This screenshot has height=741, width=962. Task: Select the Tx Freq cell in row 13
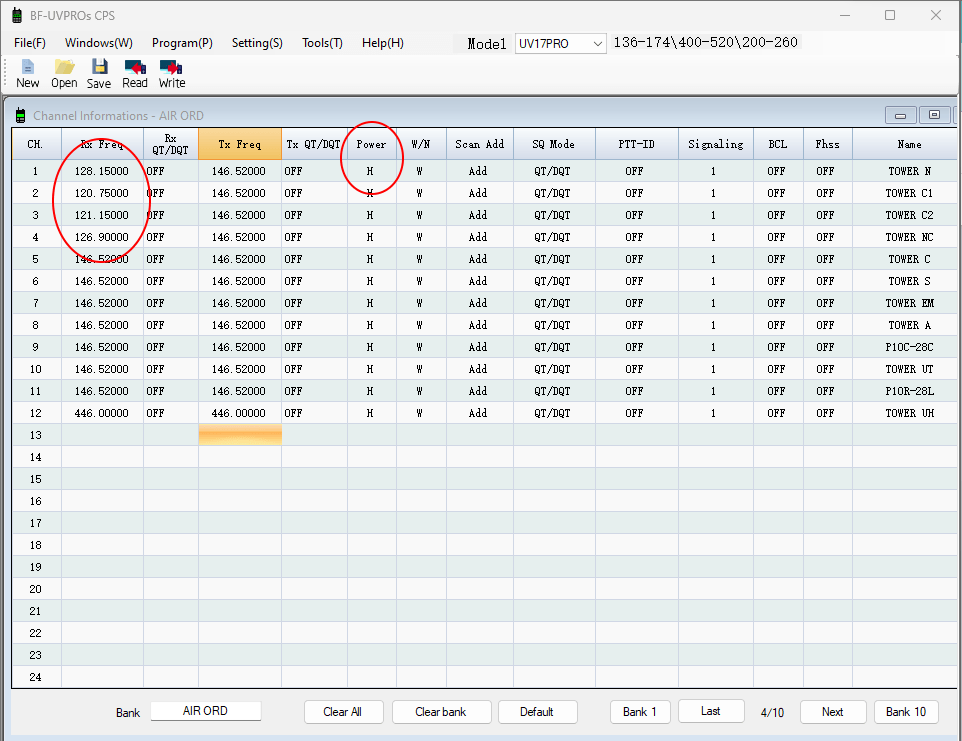click(240, 435)
